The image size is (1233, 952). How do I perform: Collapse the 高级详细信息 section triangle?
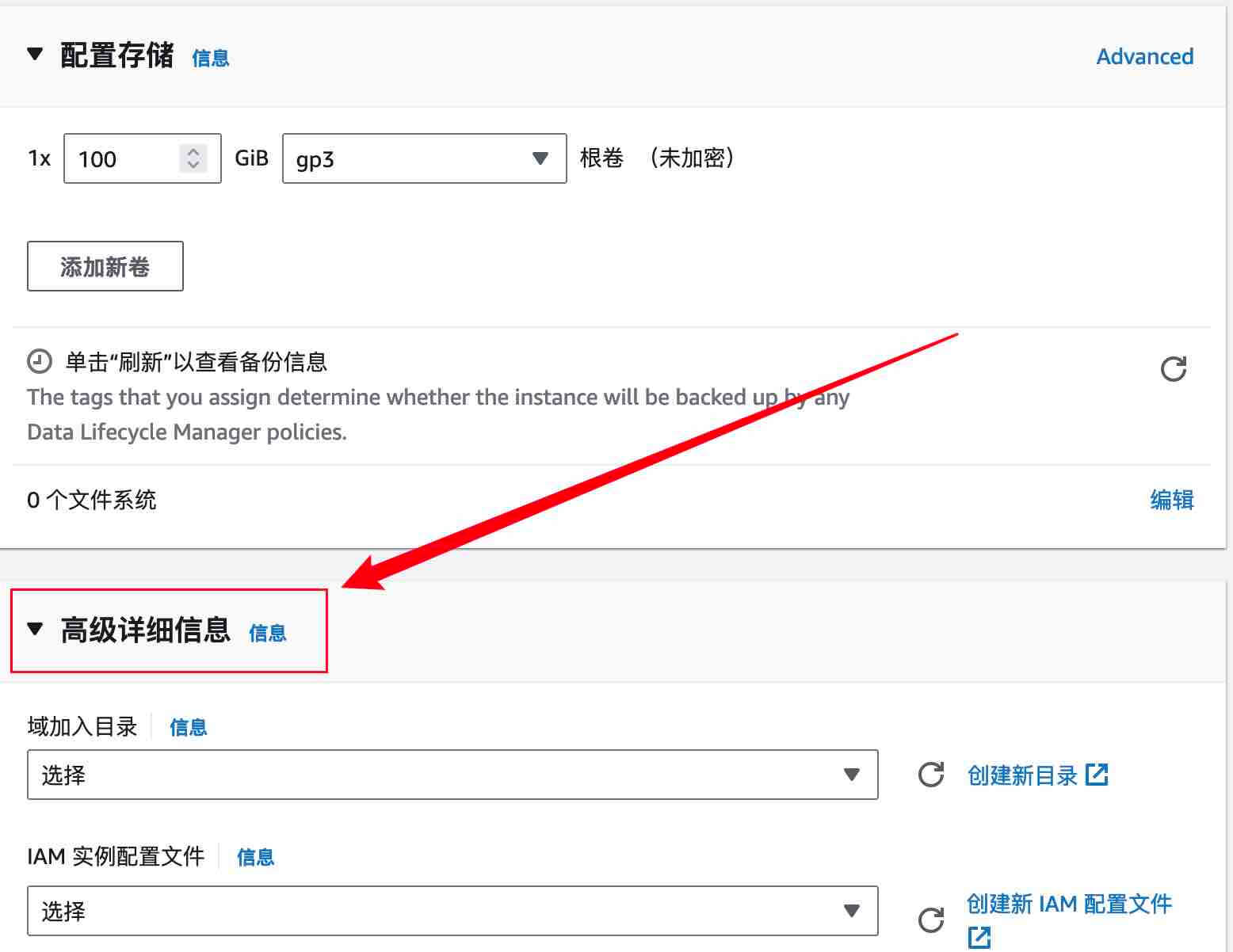coord(35,629)
